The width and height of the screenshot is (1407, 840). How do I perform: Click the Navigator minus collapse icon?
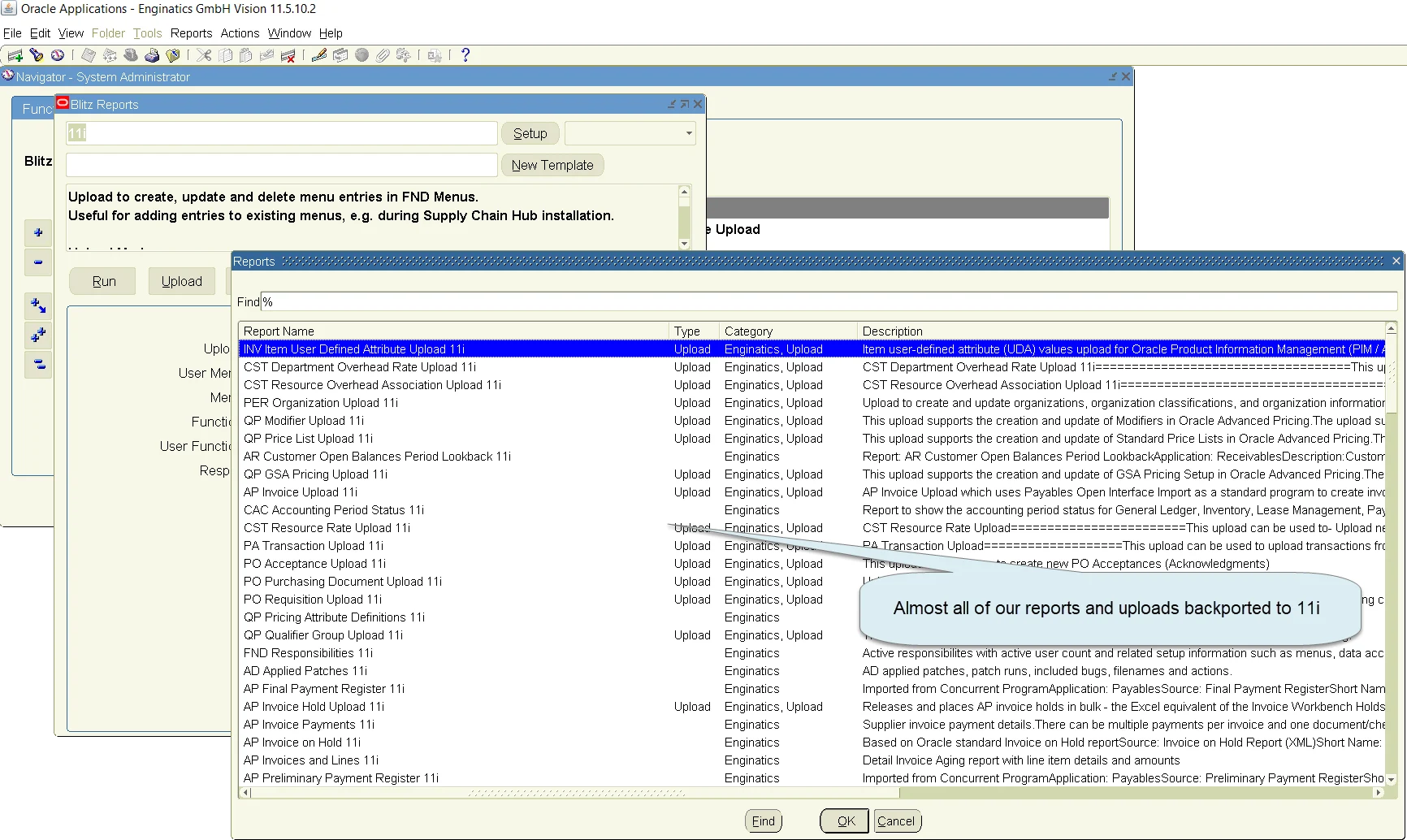[x=38, y=262]
